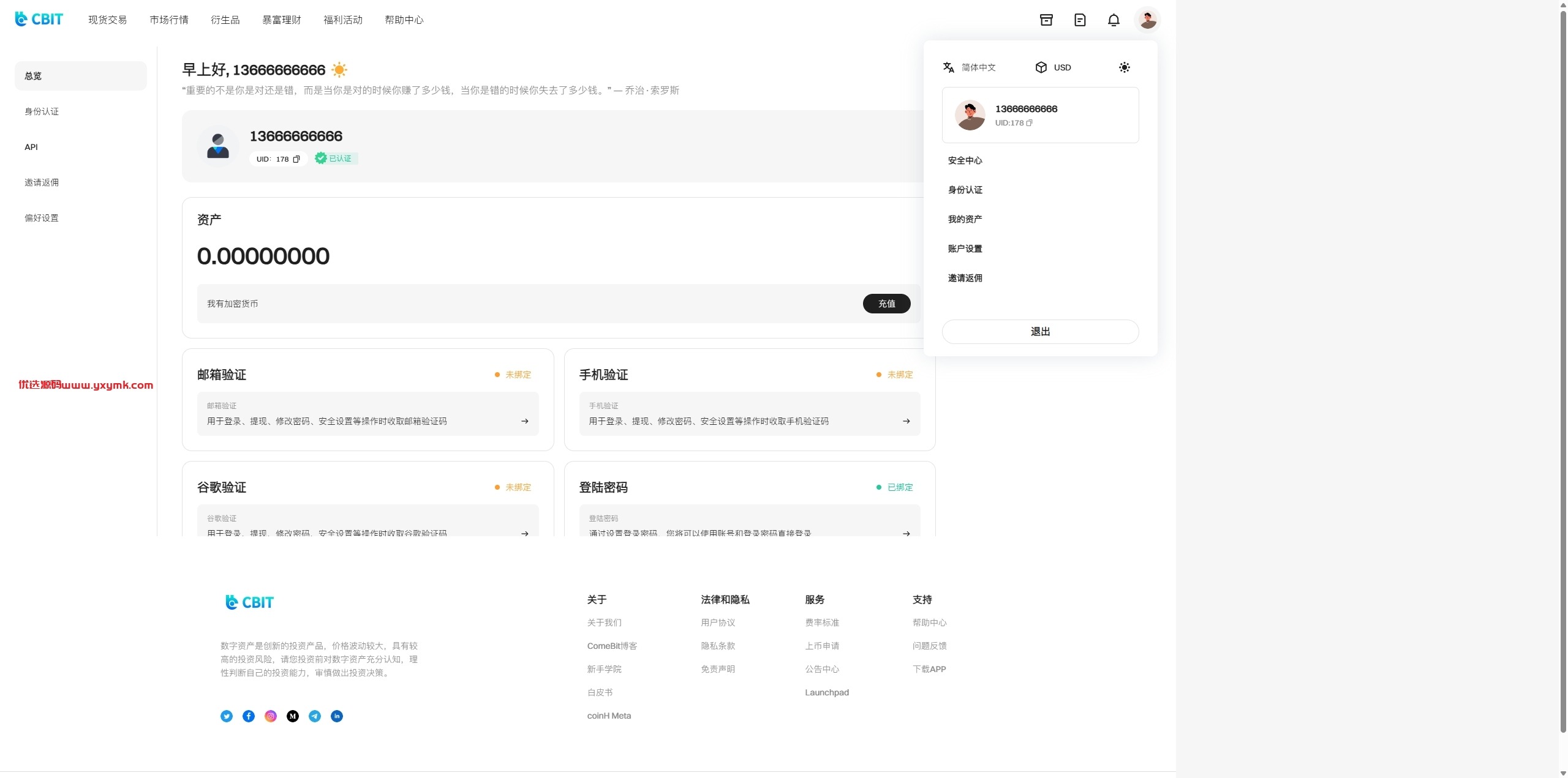Open the 简体中文 language selector

pyautogui.click(x=979, y=67)
